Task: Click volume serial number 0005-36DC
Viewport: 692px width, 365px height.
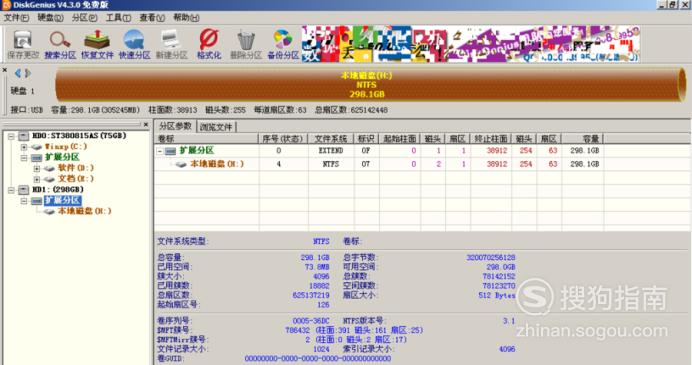Action: (x=311, y=321)
